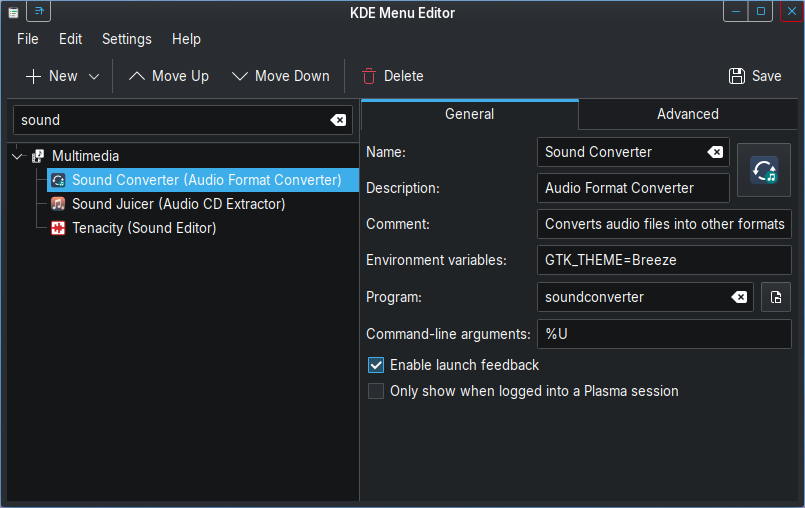Click the Move Down toolbar button
Viewport: 805px width, 508px height.
click(x=280, y=76)
